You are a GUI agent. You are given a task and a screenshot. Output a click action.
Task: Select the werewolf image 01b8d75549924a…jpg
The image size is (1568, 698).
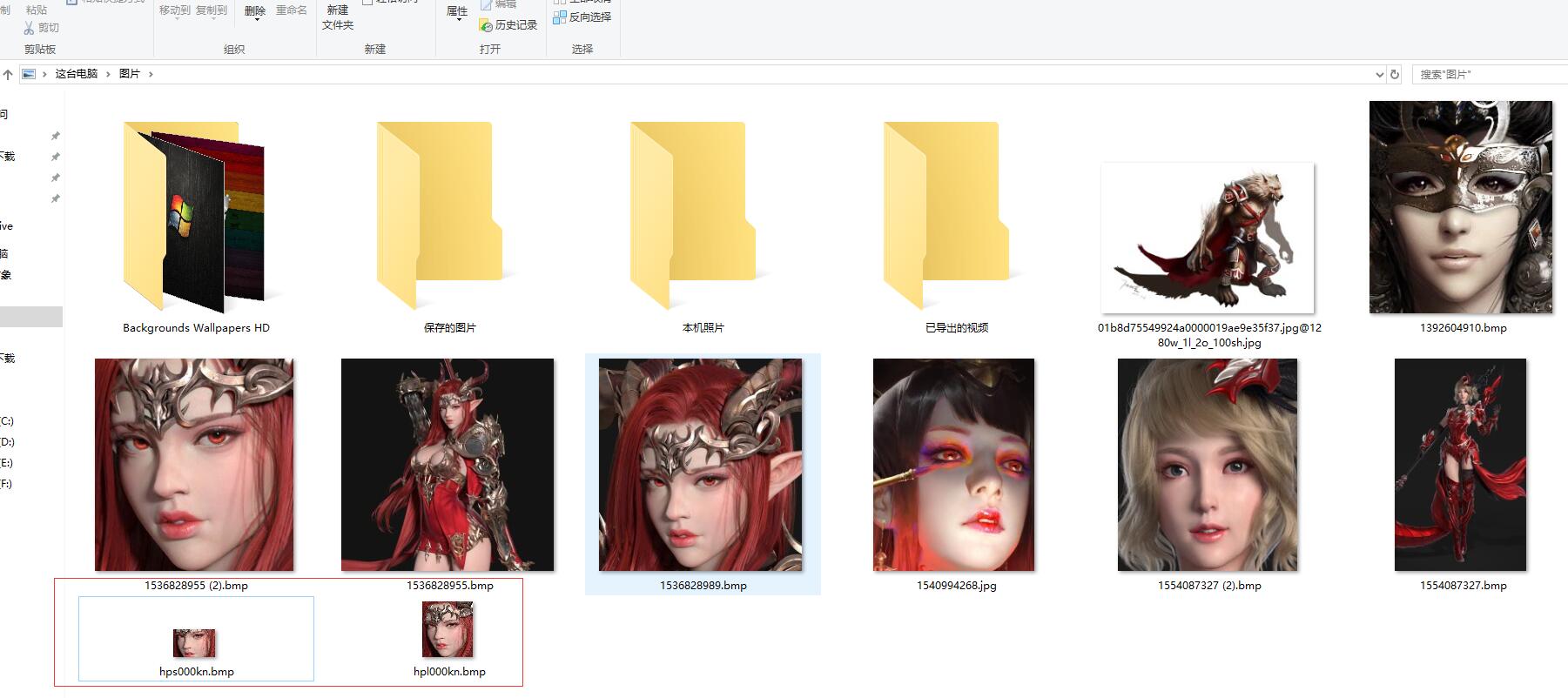(1208, 238)
